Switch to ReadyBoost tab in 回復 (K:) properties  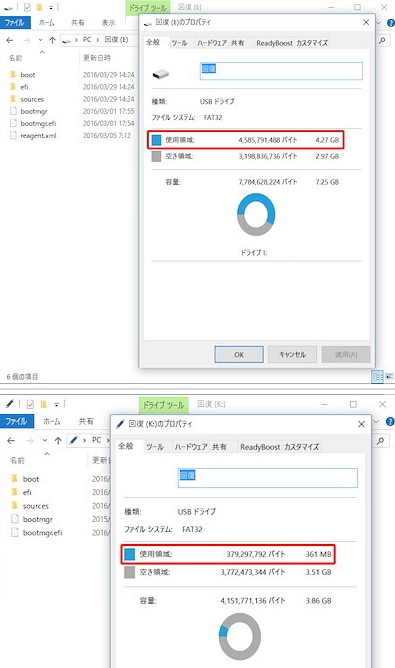260,447
